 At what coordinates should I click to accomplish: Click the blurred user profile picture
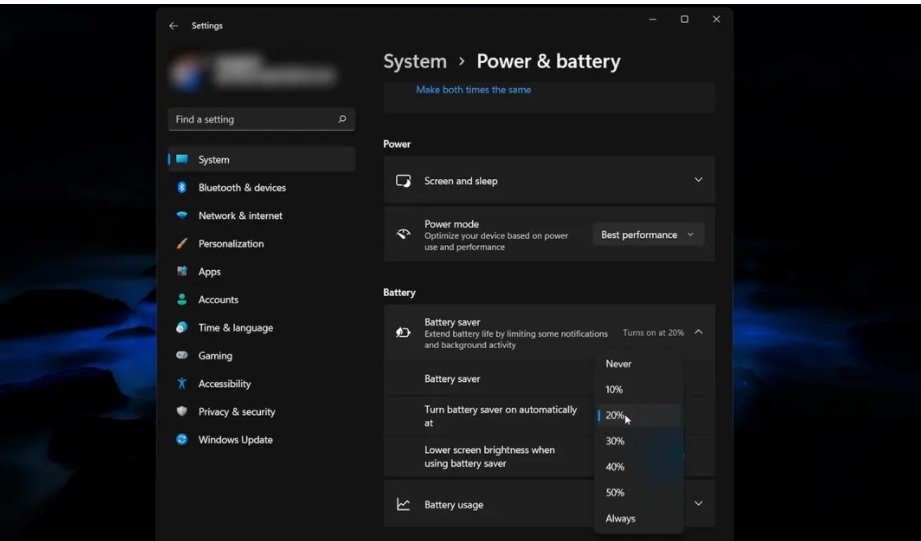[x=188, y=75]
